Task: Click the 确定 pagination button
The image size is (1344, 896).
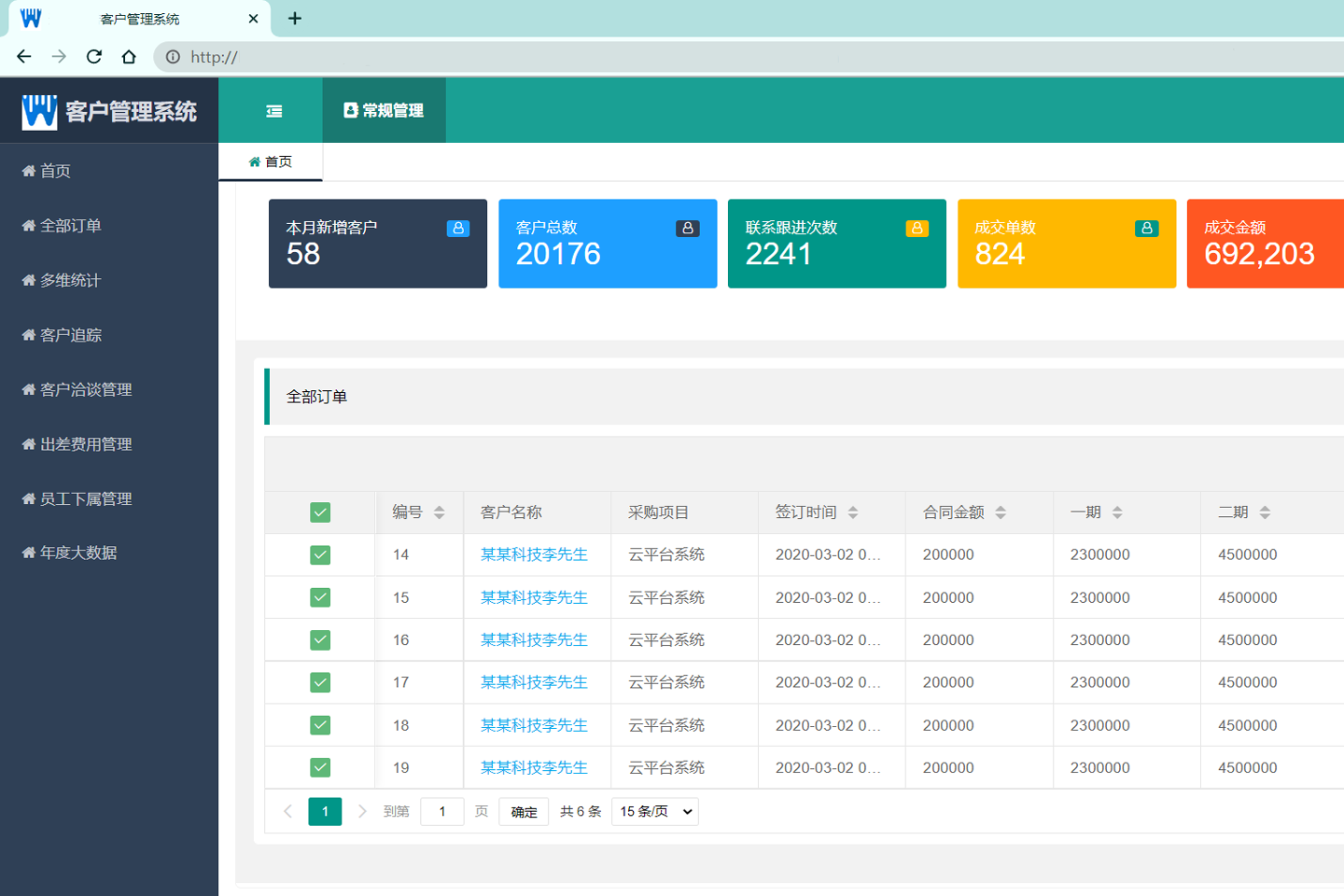Action: 524,812
